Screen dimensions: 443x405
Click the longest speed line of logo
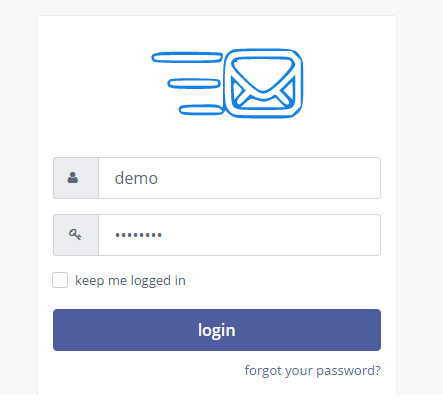pos(187,57)
